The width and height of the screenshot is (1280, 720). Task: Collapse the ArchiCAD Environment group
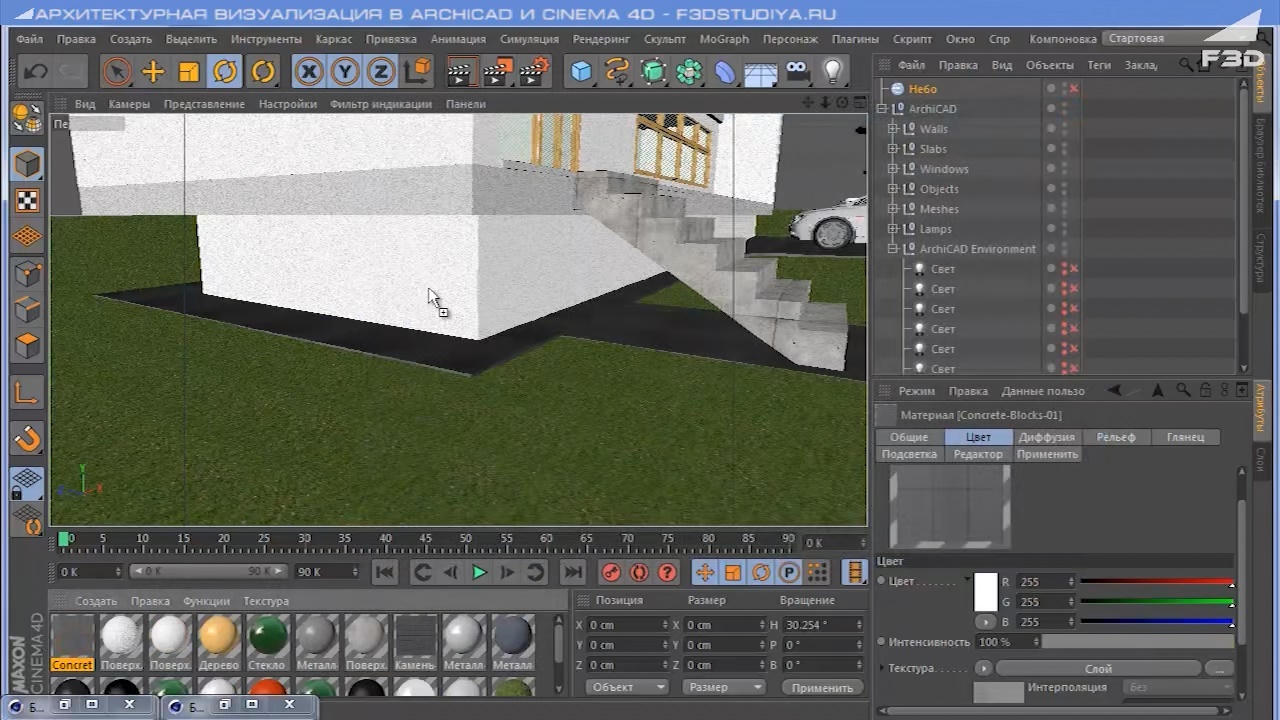[x=893, y=249]
